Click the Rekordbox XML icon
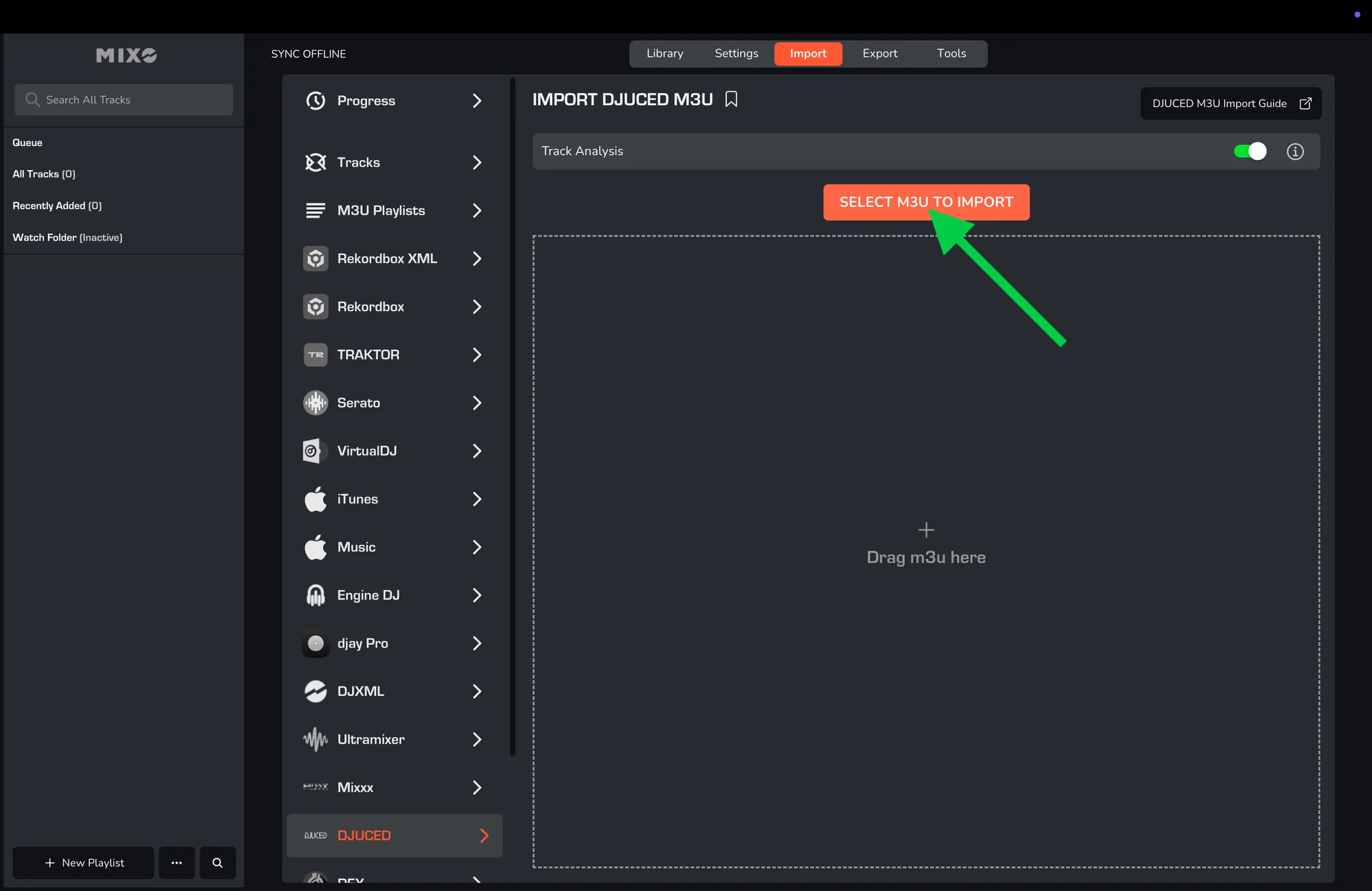Viewport: 1372px width, 891px height. pyautogui.click(x=316, y=259)
